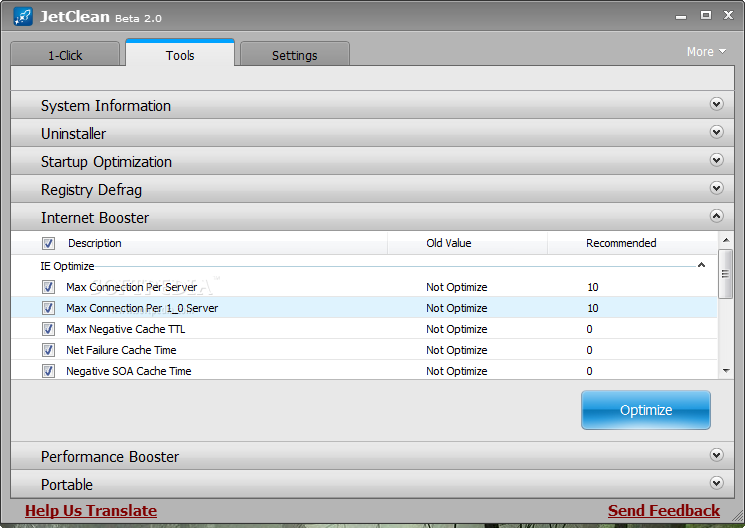Toggle the select-all Description checkbox
This screenshot has height=528, width=745.
tap(48, 243)
